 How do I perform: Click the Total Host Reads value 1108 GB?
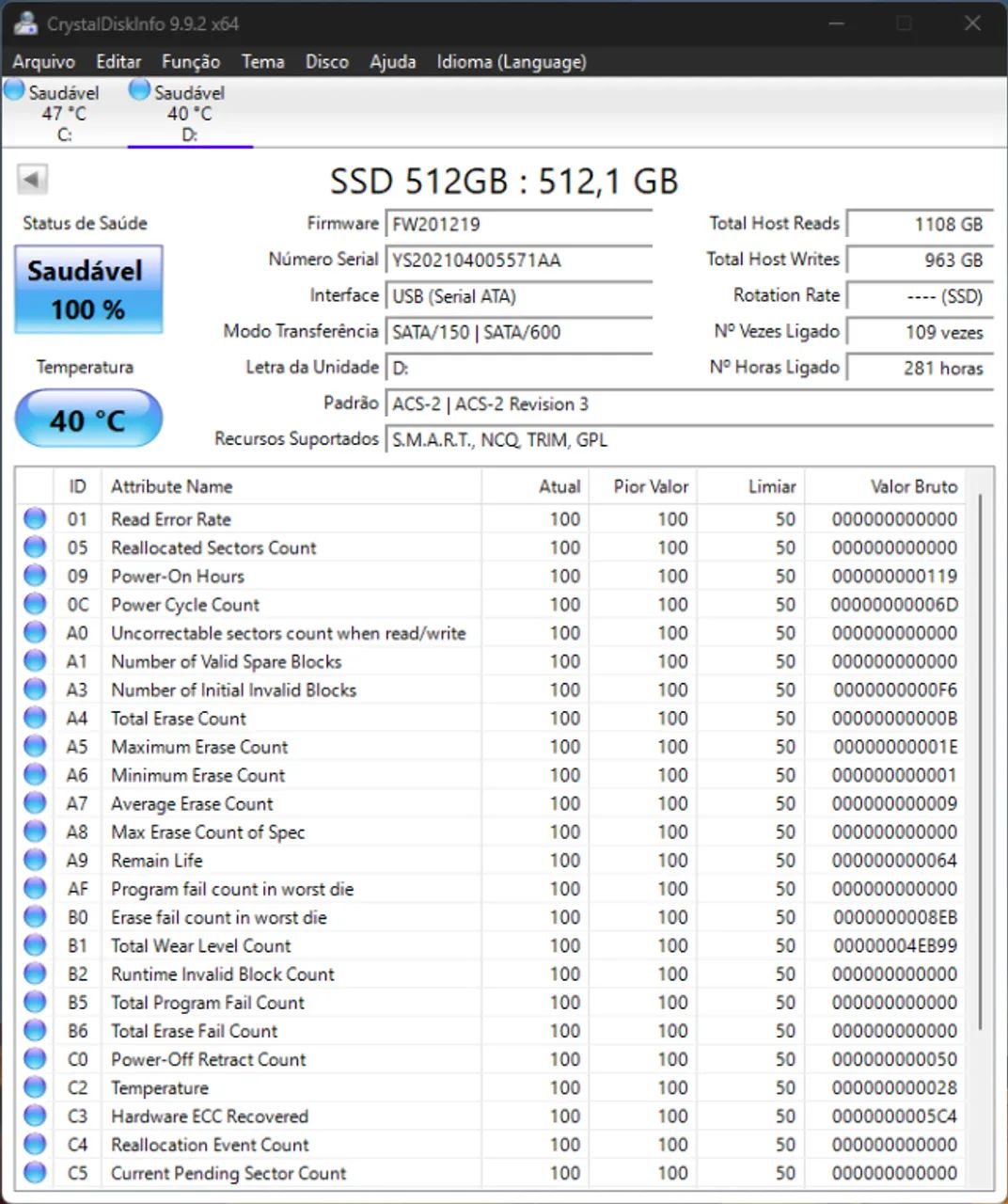click(x=920, y=224)
